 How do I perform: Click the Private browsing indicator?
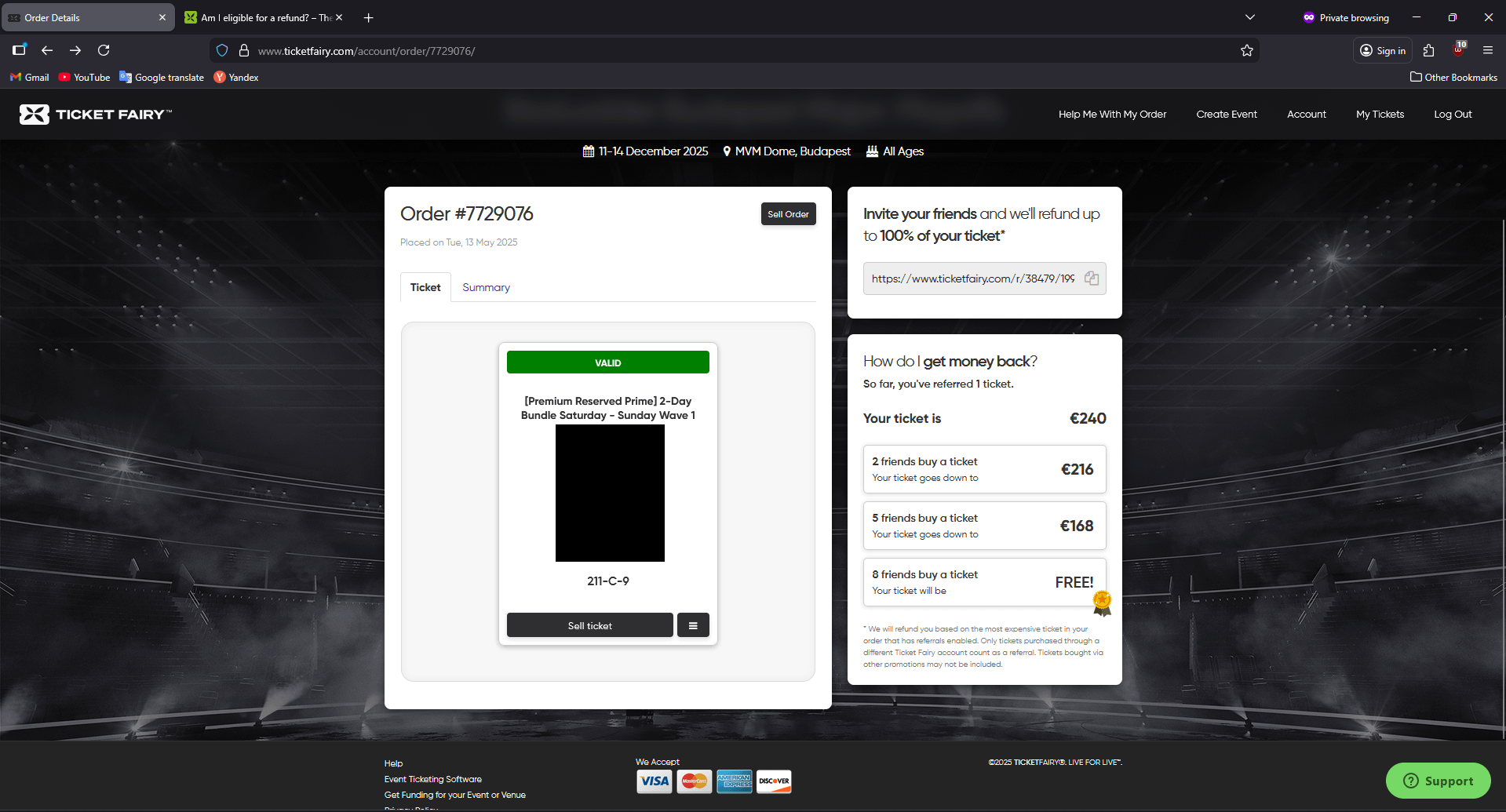(x=1346, y=17)
